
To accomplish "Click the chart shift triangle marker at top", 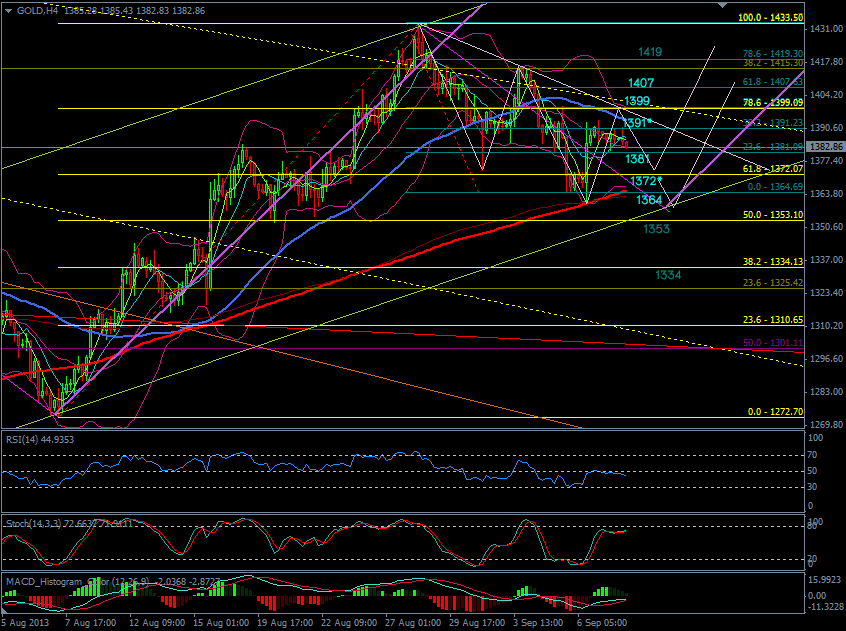I will click(x=722, y=5).
